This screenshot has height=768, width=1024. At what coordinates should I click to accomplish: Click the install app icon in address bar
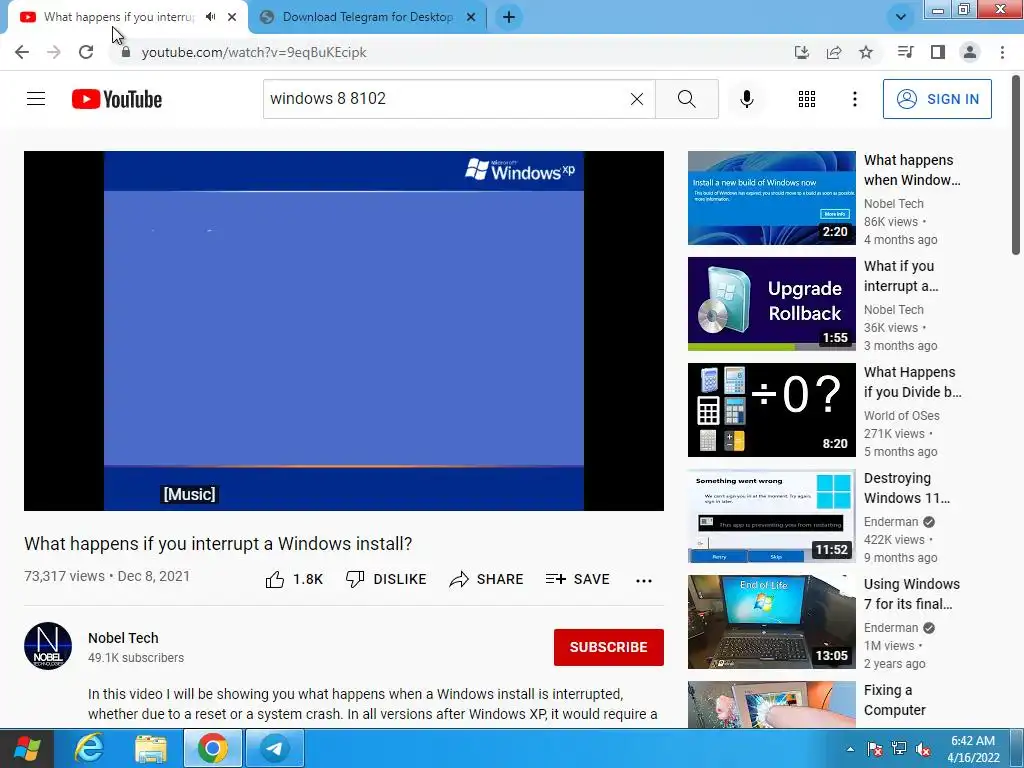coord(802,52)
